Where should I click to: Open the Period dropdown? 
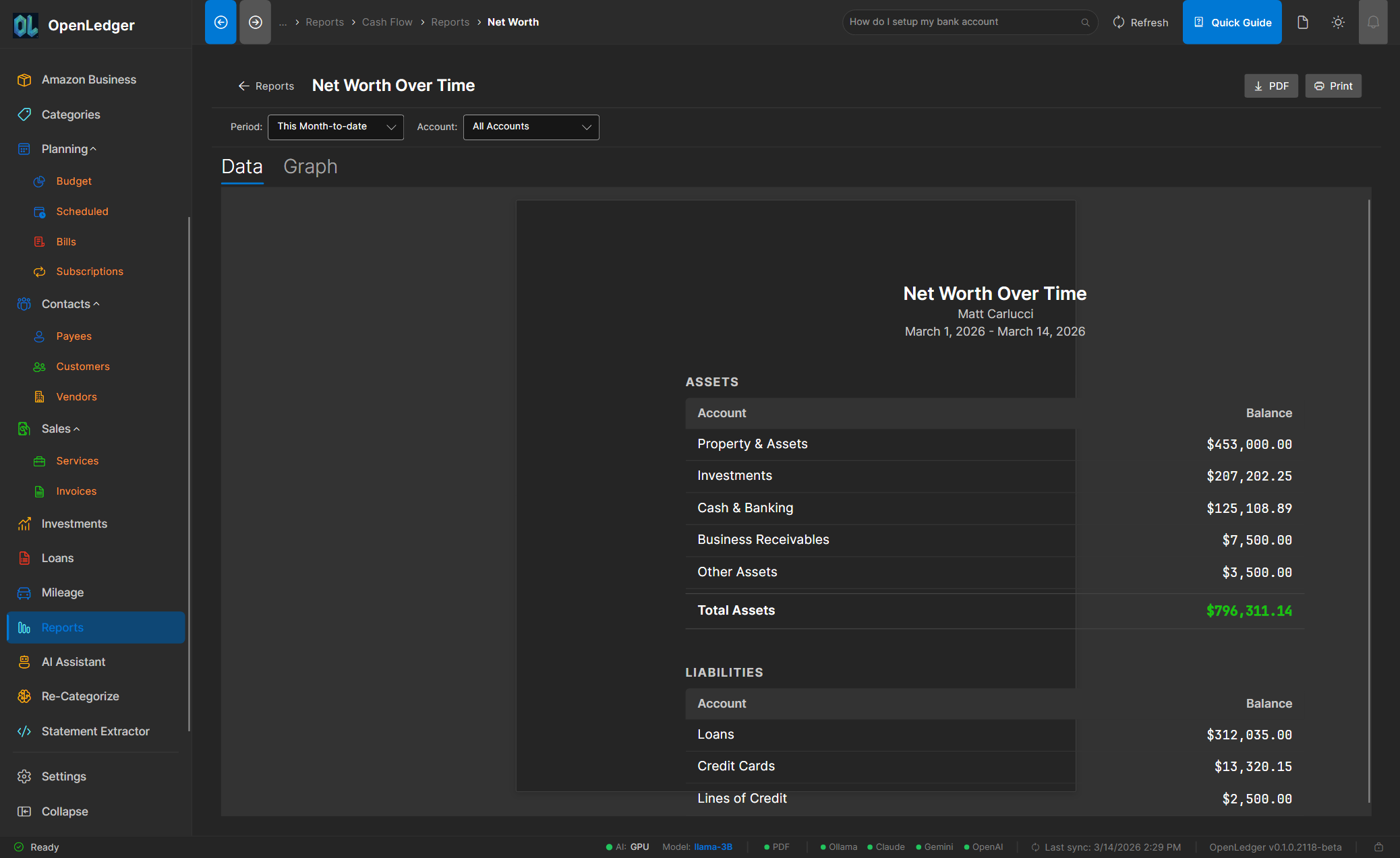coord(335,127)
